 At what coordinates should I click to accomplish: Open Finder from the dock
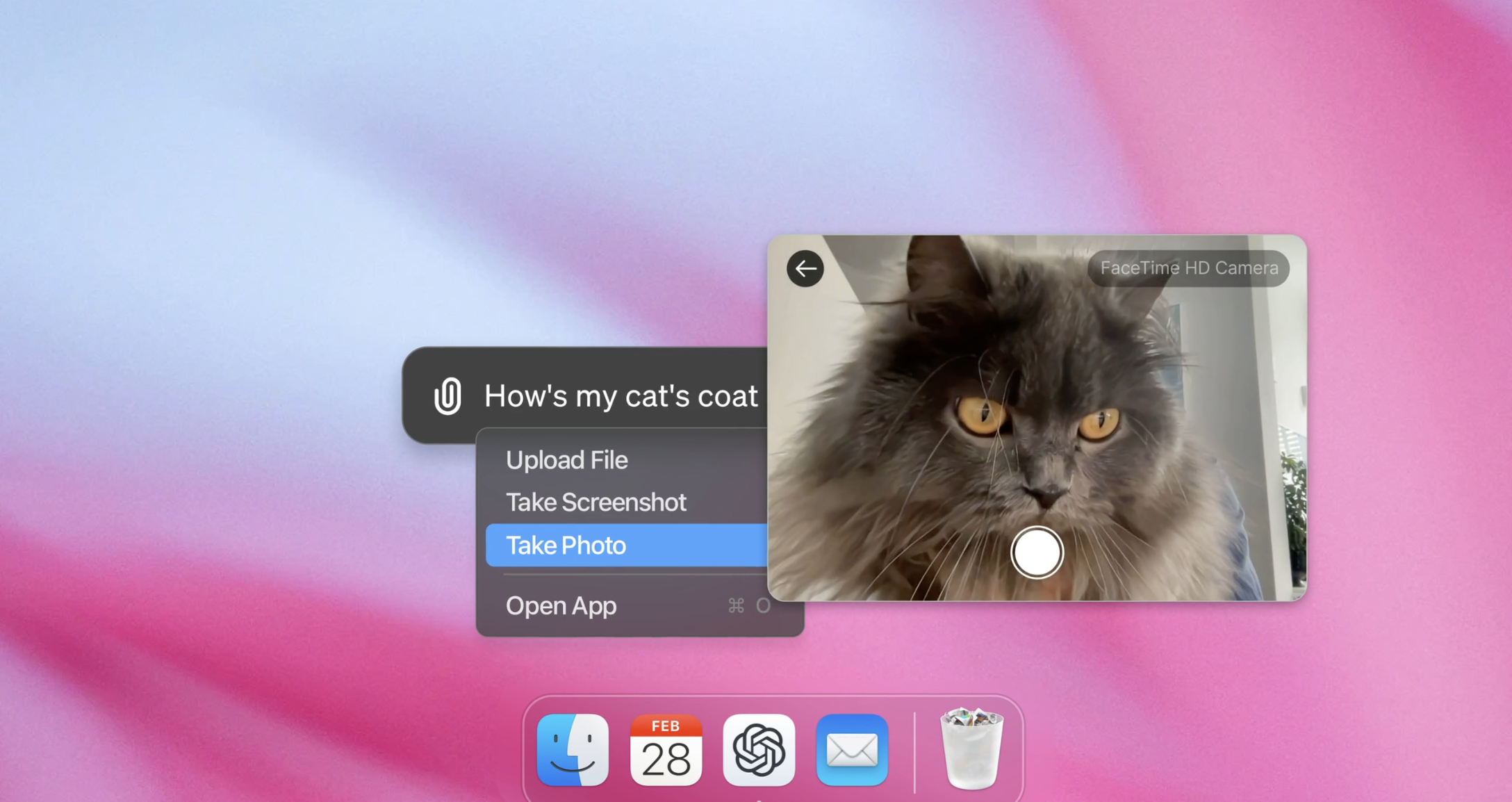(x=573, y=750)
